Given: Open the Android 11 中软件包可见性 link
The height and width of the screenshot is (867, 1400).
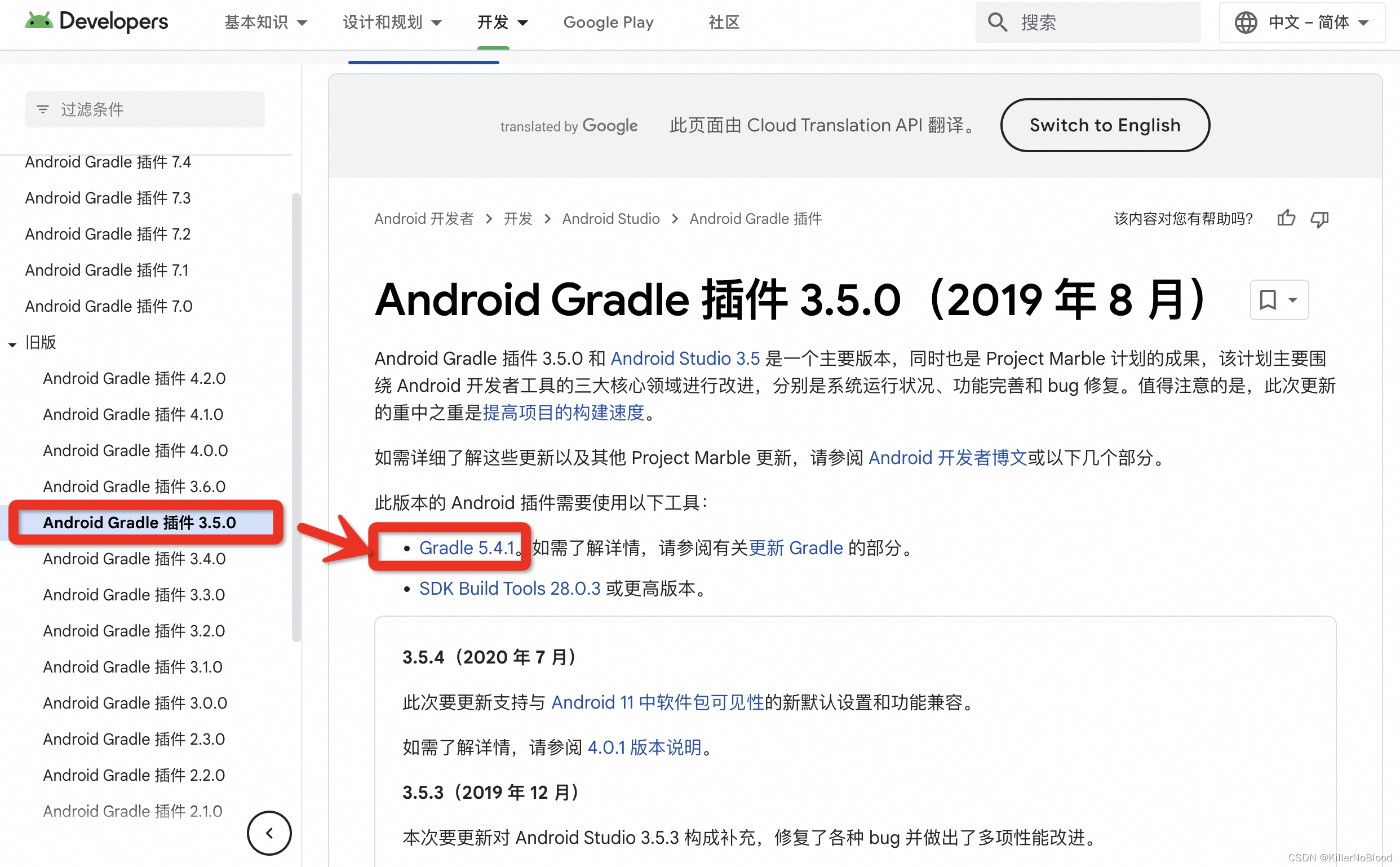Looking at the screenshot, I should 658,703.
